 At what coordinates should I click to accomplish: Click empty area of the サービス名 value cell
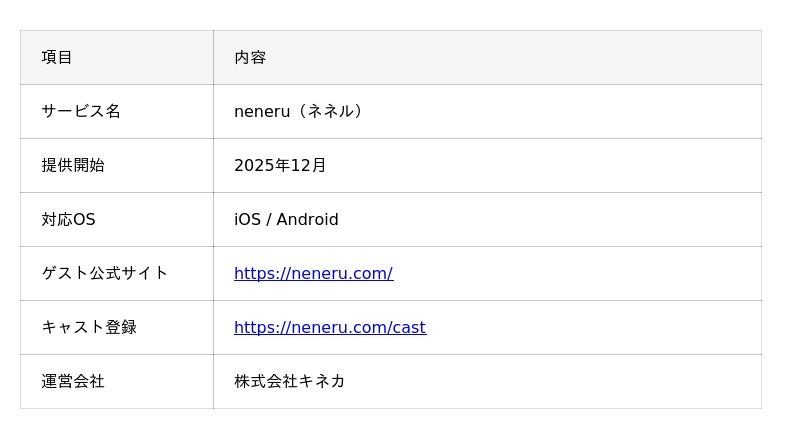pos(561,111)
